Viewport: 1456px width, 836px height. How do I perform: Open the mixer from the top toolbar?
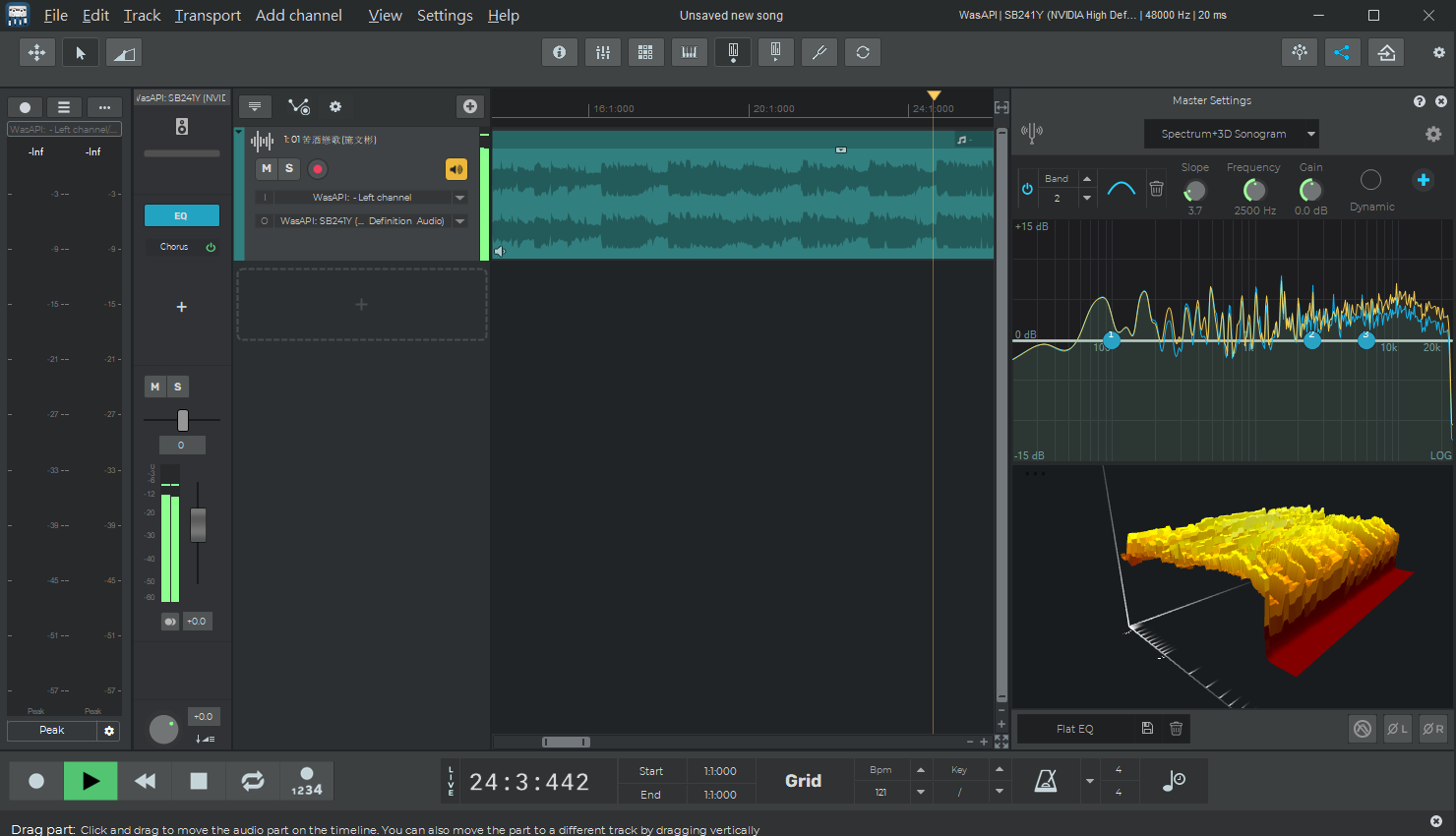pos(603,52)
